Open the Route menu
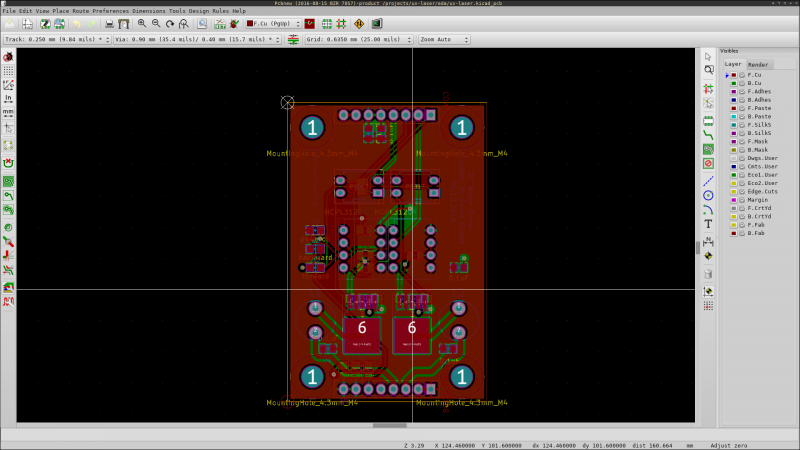800x450 pixels. tap(80, 11)
